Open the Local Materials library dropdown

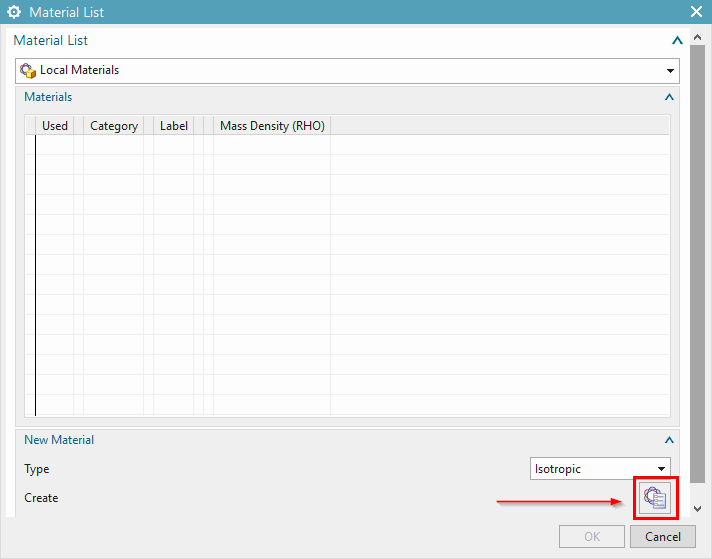click(670, 71)
